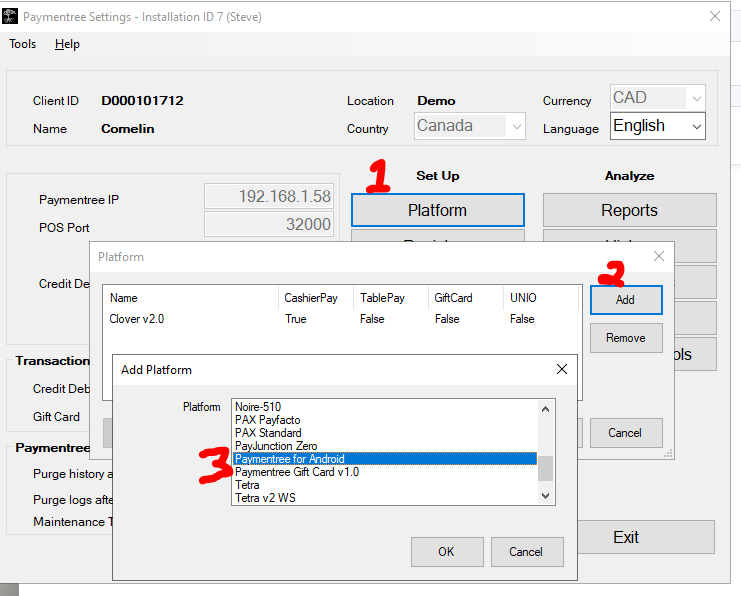Select Noire-510 in platform list
The width and height of the screenshot is (741, 596).
point(385,407)
